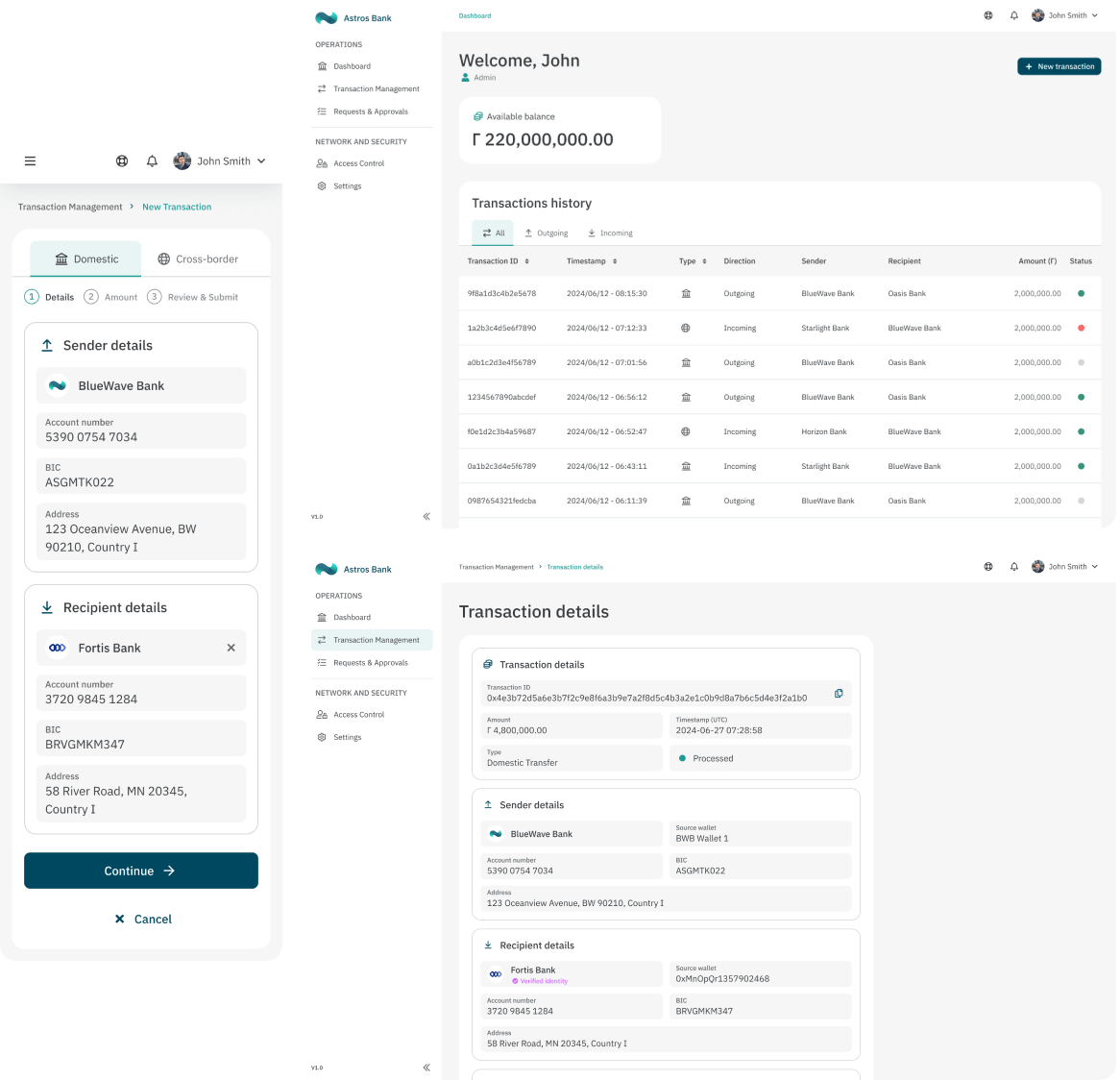
Task: Clear the Fortis Bank recipient
Action: pyautogui.click(x=231, y=648)
